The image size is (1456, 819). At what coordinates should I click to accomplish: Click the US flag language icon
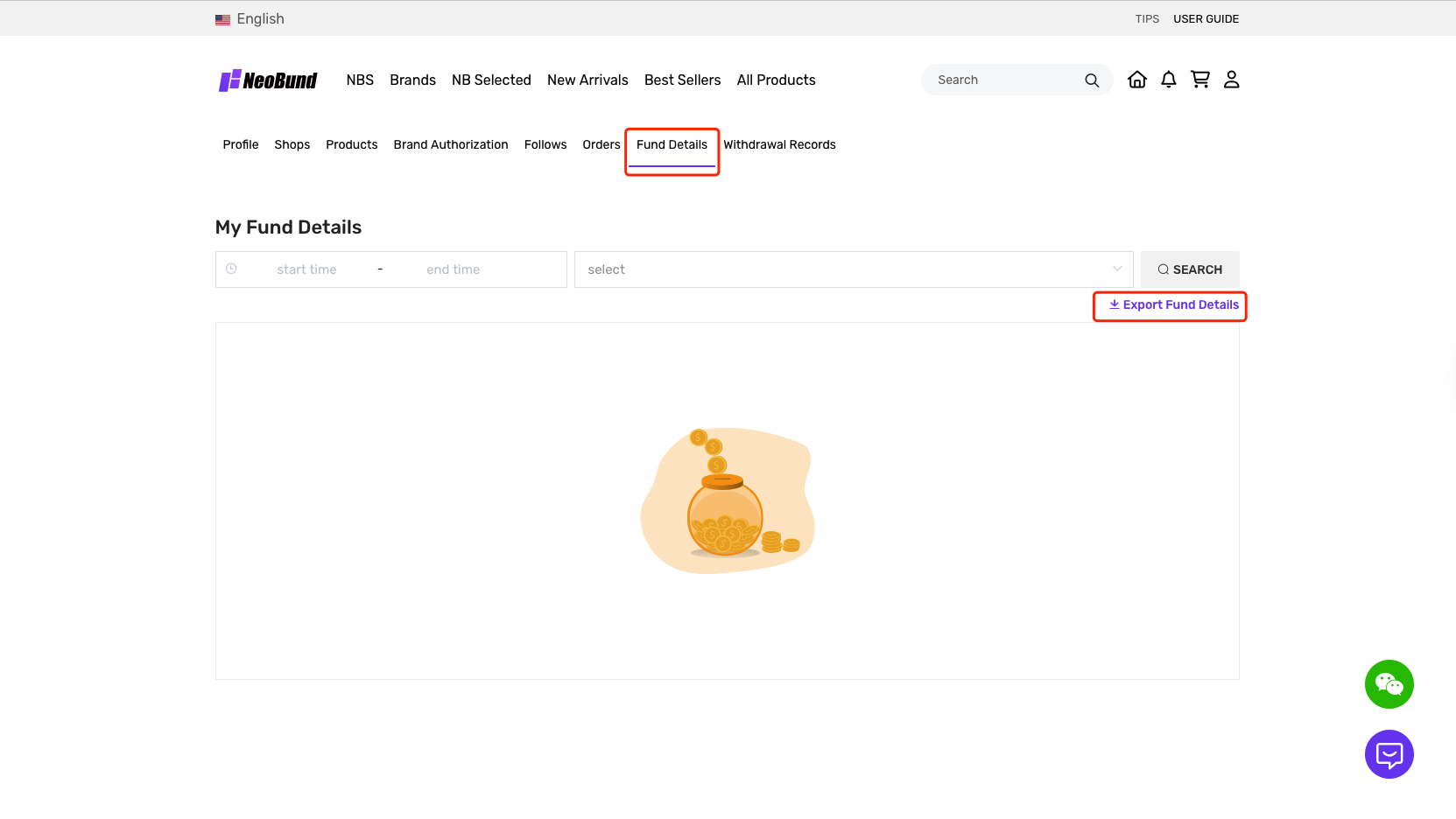[222, 19]
